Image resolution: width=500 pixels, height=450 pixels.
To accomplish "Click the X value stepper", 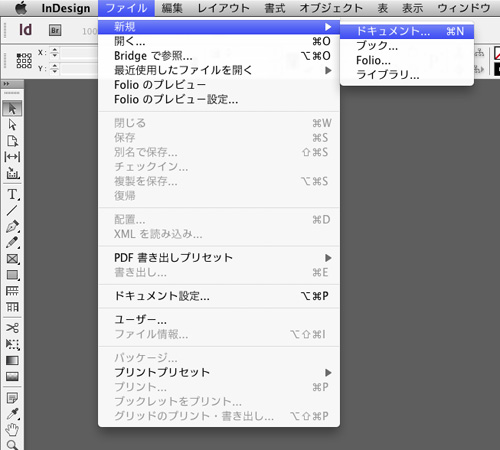I will 54,53.
